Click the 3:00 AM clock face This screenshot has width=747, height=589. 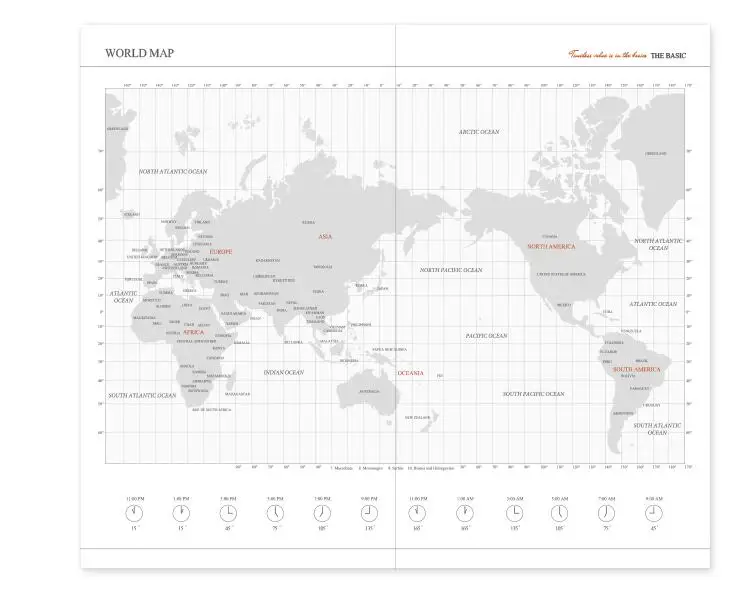[x=515, y=513]
